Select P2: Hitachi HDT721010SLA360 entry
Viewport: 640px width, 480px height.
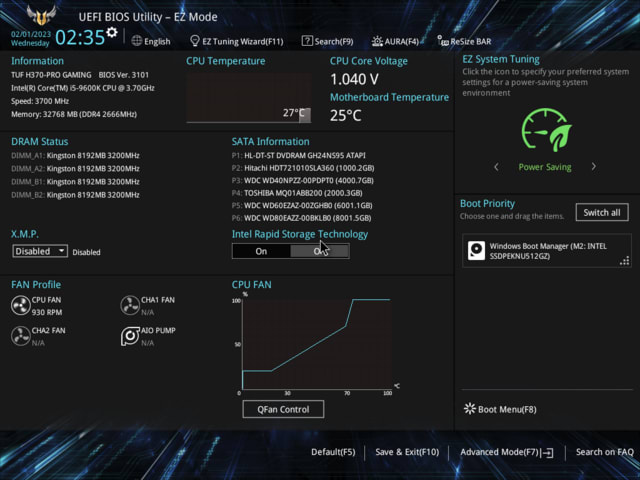click(303, 168)
